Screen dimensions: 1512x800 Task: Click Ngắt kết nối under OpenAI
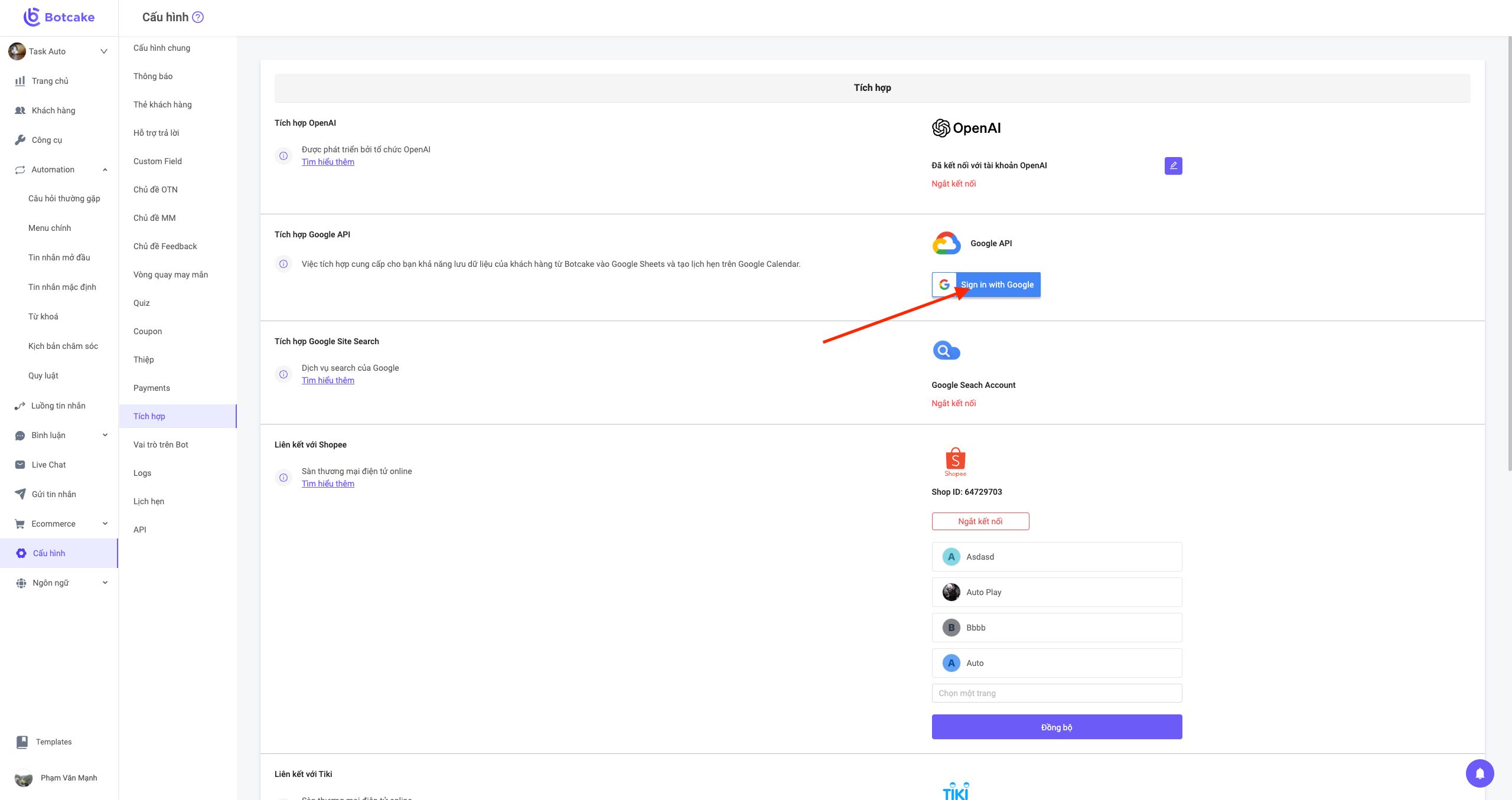click(953, 184)
